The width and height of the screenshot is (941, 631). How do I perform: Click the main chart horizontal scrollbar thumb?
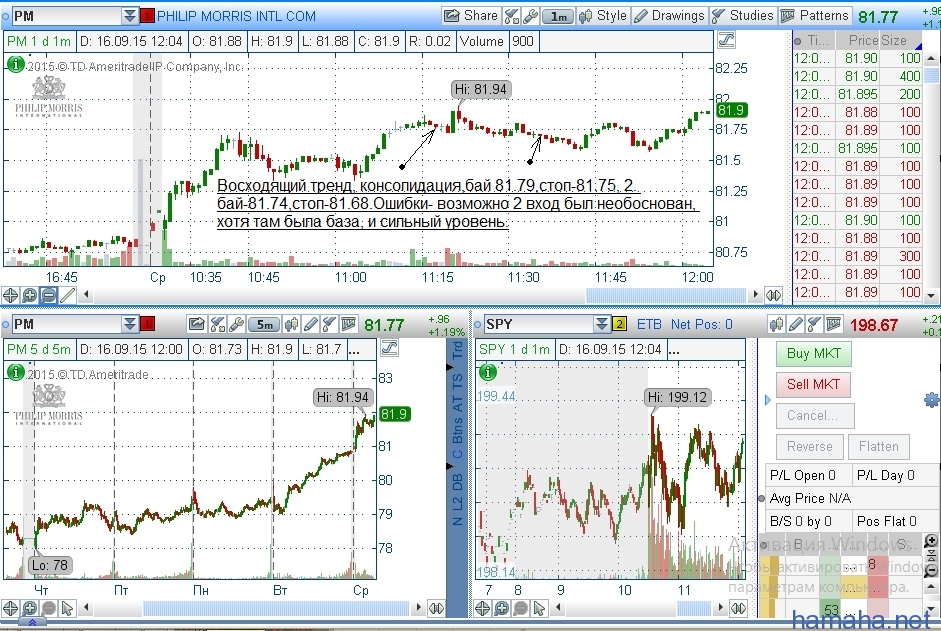click(x=666, y=295)
